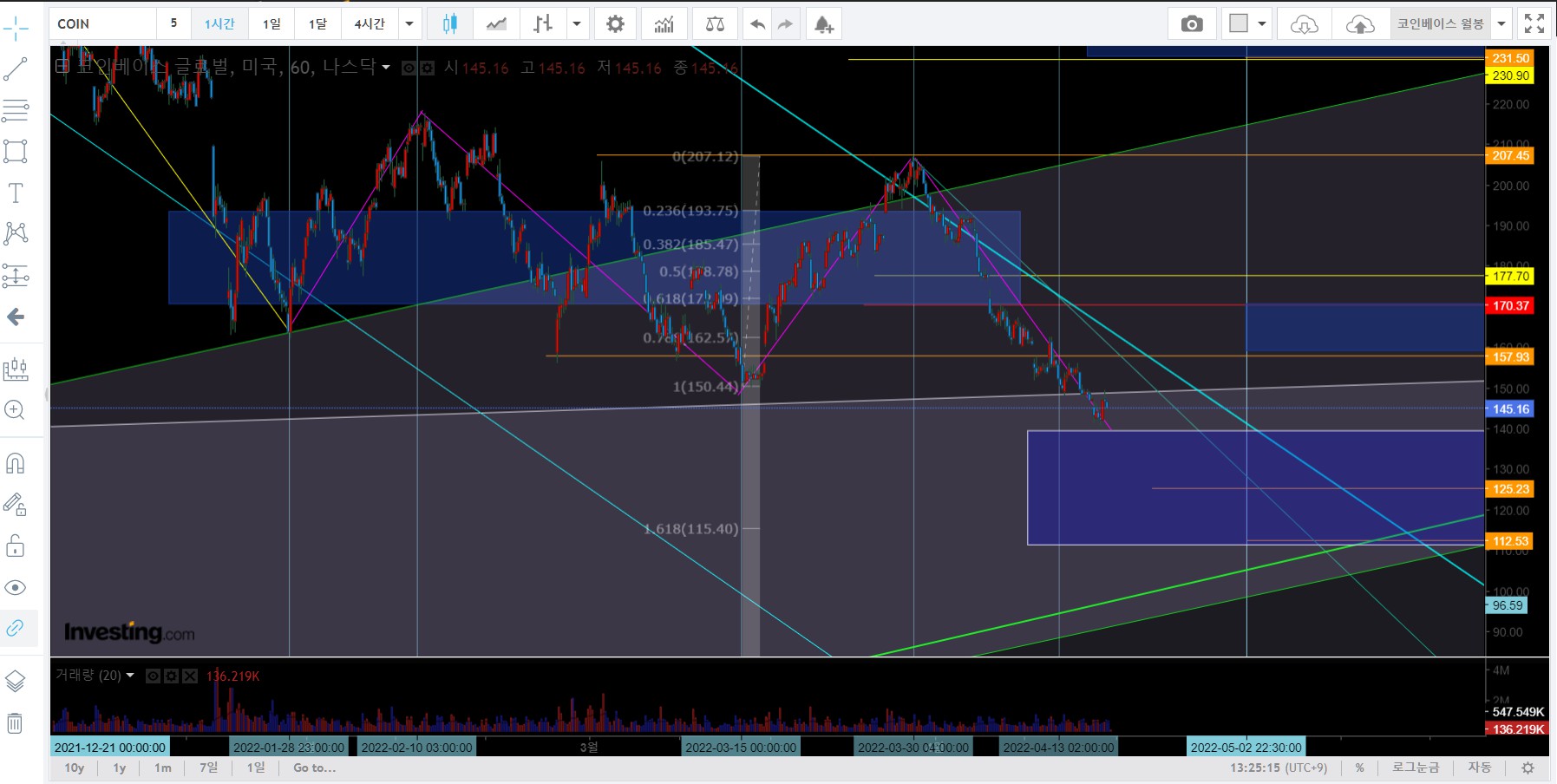Click the 로그눈금 log scale button
Screen dimensions: 1557x784
point(1416,768)
